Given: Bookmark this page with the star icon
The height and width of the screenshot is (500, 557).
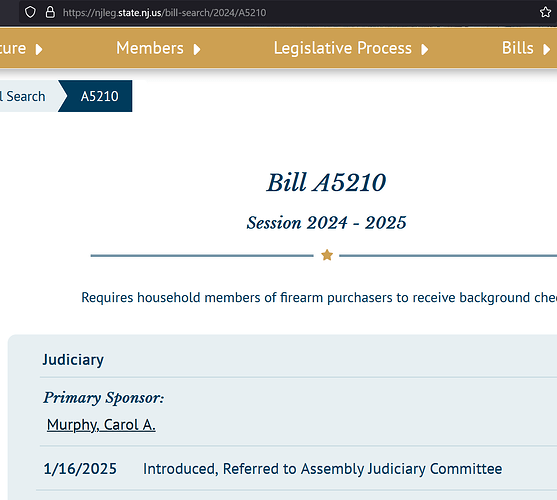Looking at the screenshot, I should (x=545, y=12).
